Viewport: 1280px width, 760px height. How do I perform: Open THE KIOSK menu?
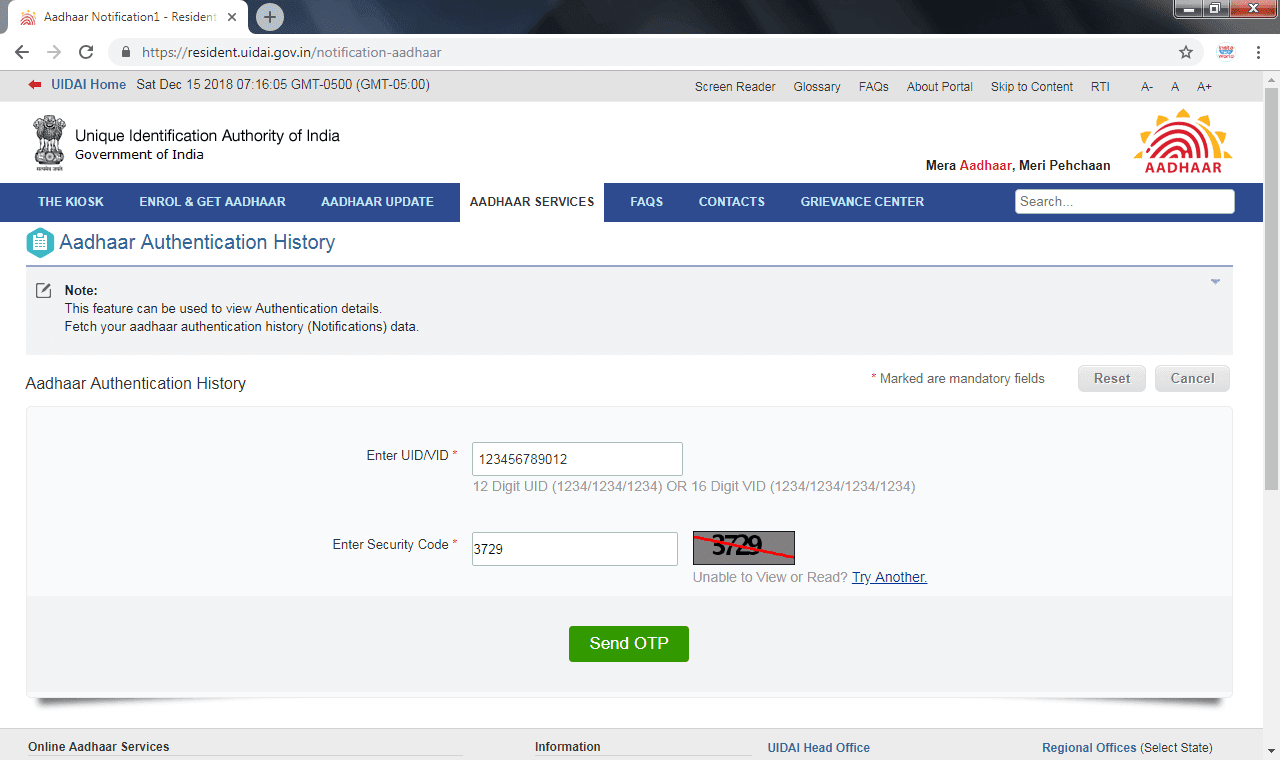71,202
